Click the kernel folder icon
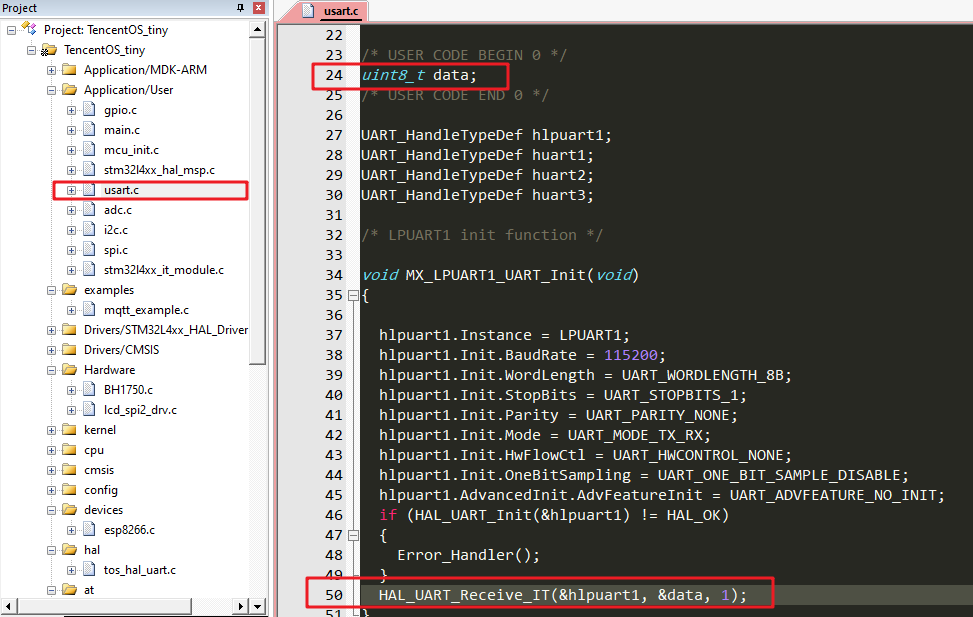The height and width of the screenshot is (617, 973). click(70, 430)
